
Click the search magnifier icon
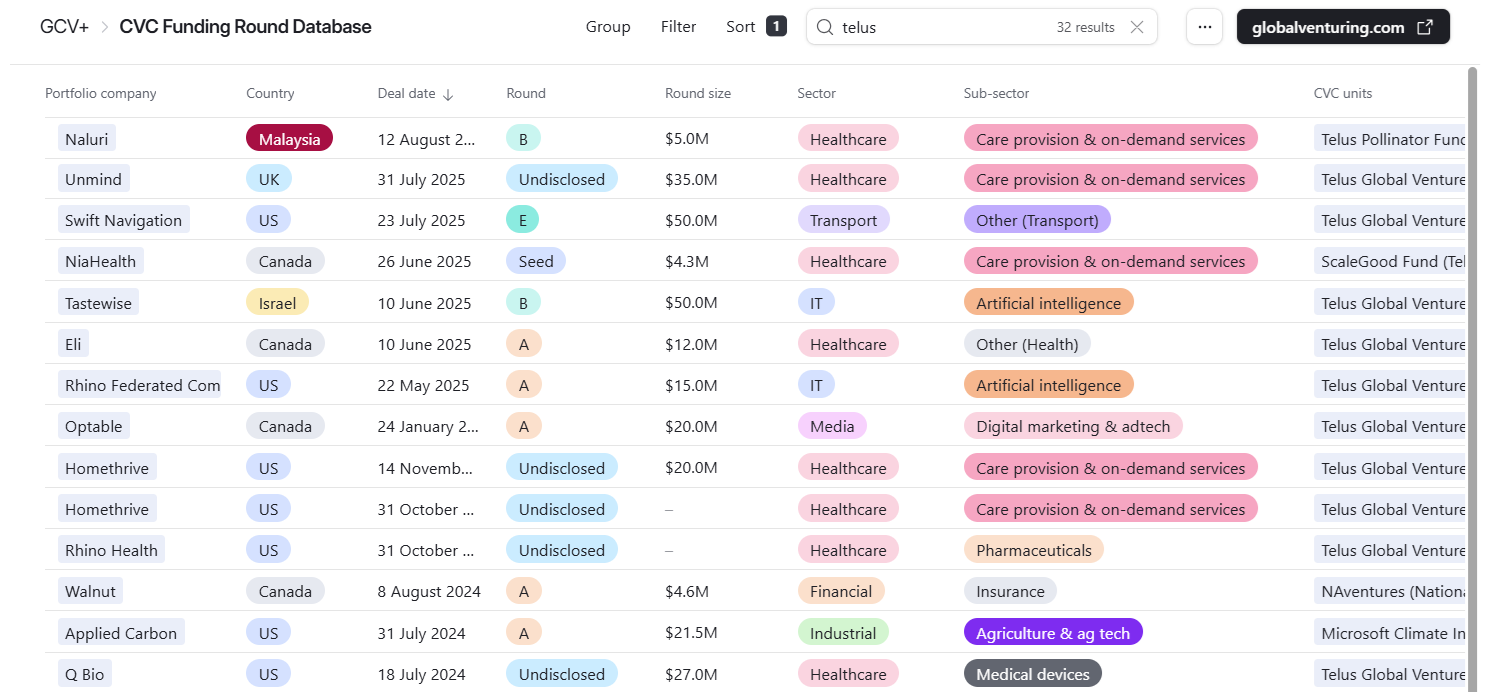(x=825, y=27)
